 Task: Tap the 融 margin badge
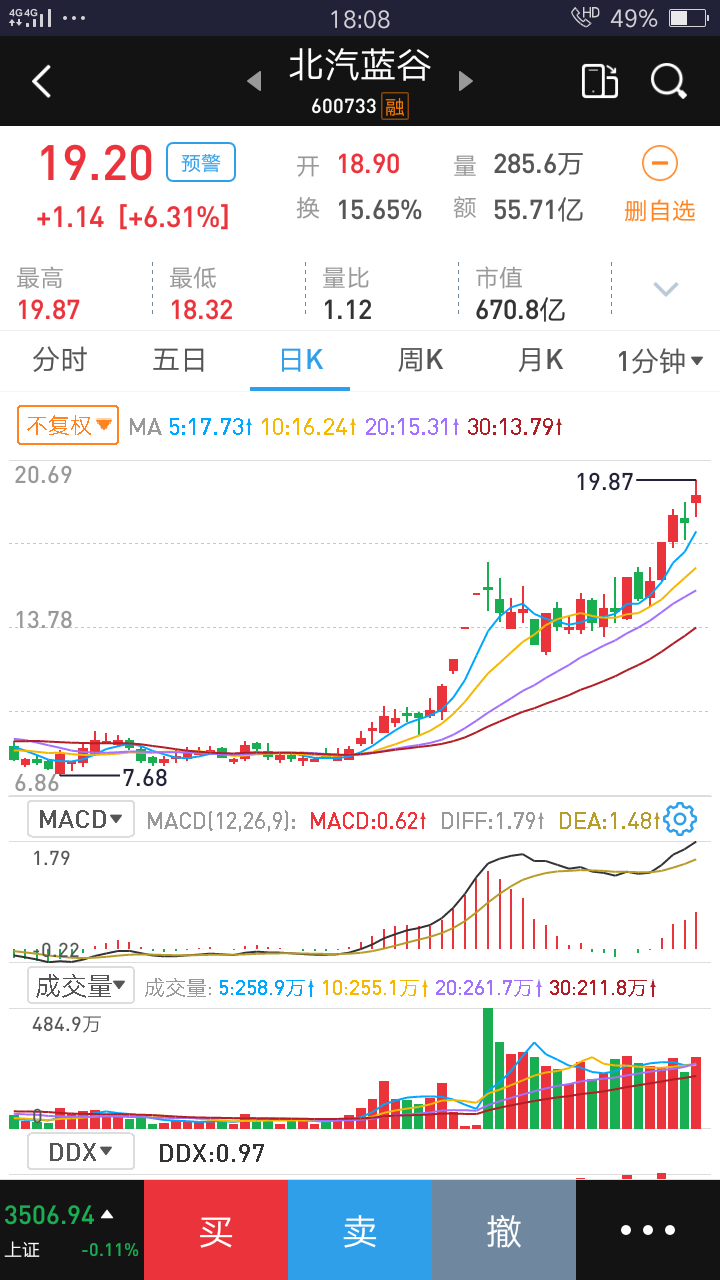coord(394,106)
